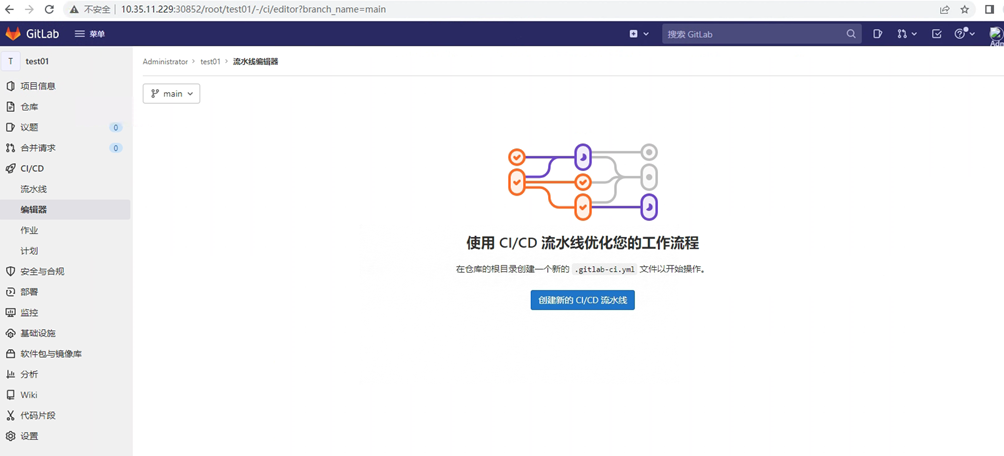Open the help question mark dropdown
The height and width of the screenshot is (456, 1004).
pyautogui.click(x=964, y=34)
